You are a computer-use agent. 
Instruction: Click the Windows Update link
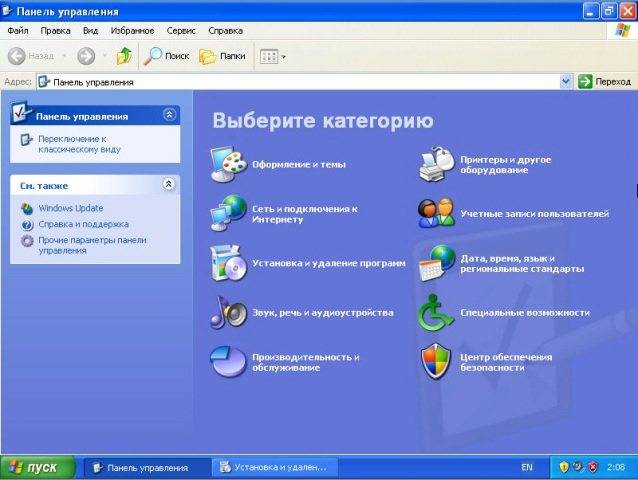[x=70, y=208]
